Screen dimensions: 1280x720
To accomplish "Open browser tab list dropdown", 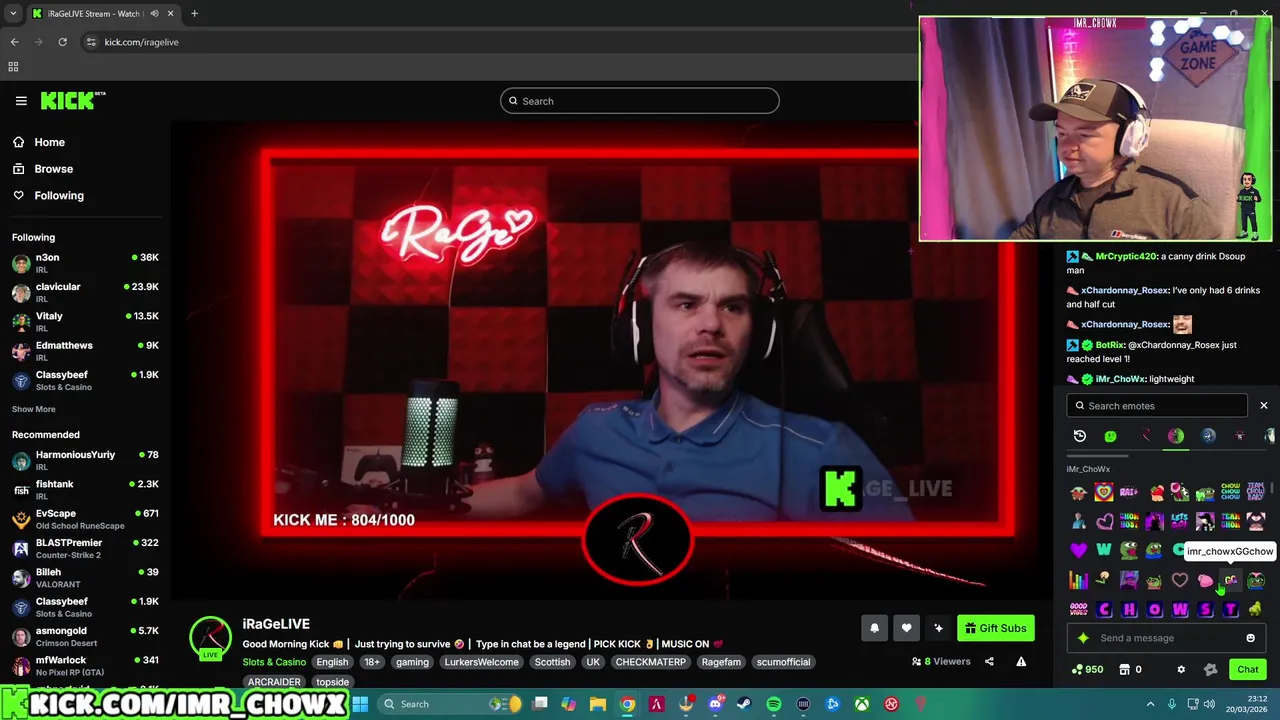I will tap(13, 13).
